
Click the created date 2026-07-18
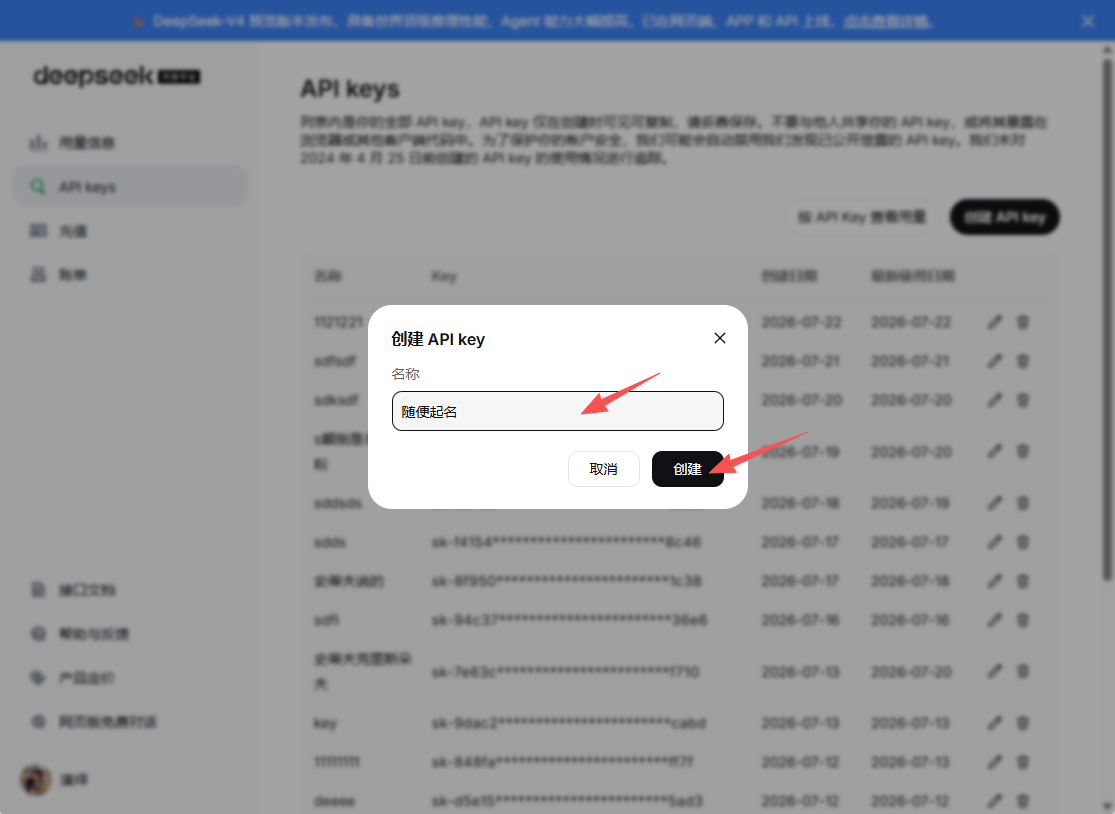801,503
